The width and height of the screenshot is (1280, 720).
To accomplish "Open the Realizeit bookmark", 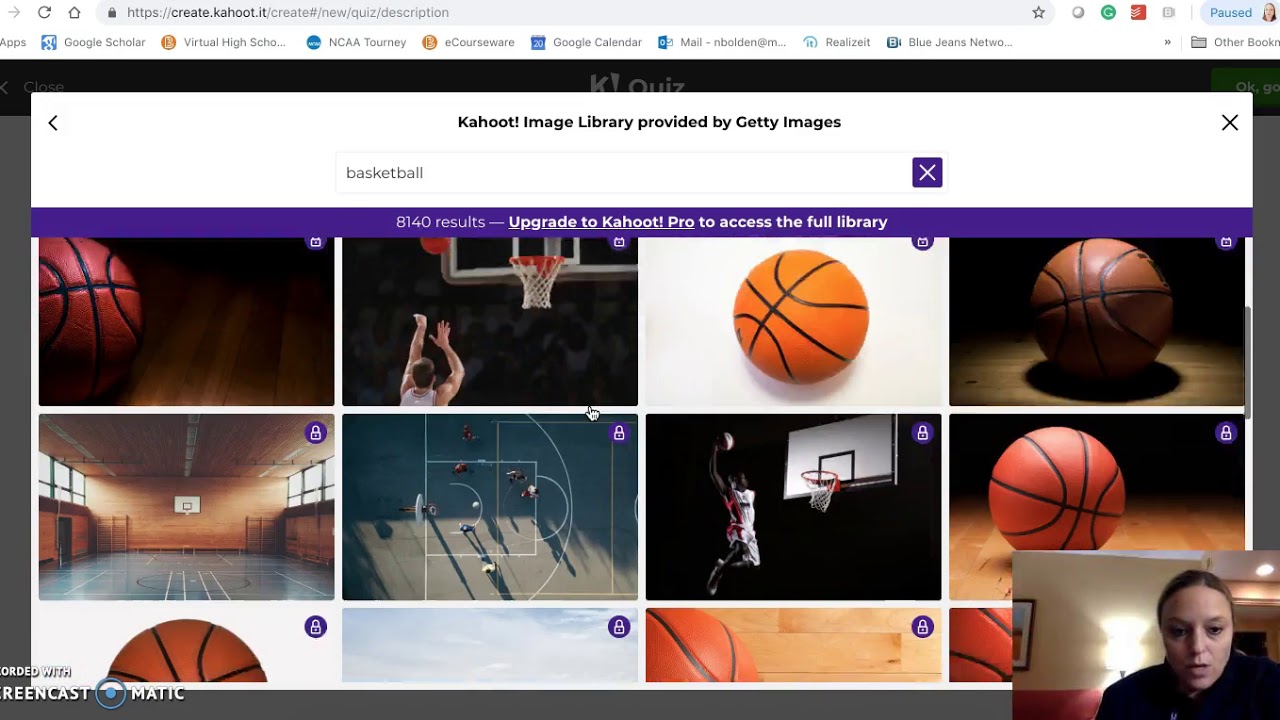I will coord(836,42).
